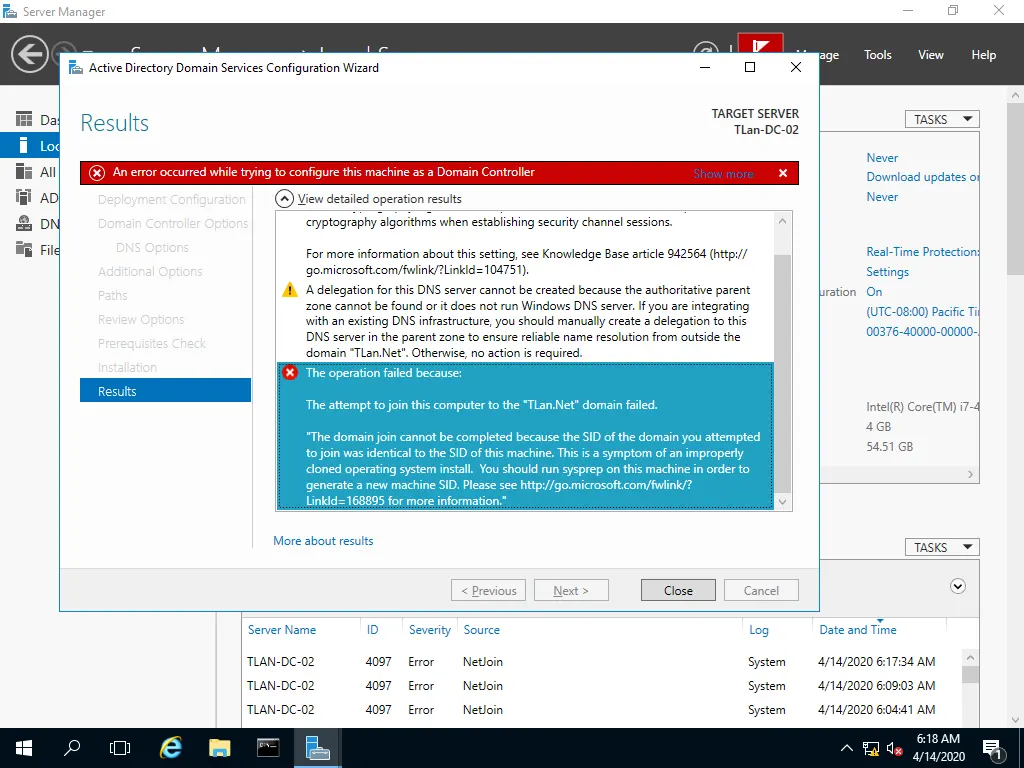Image resolution: width=1024 pixels, height=768 pixels.
Task: Maximize the AD DS Configuration Wizard window
Action: (750, 67)
